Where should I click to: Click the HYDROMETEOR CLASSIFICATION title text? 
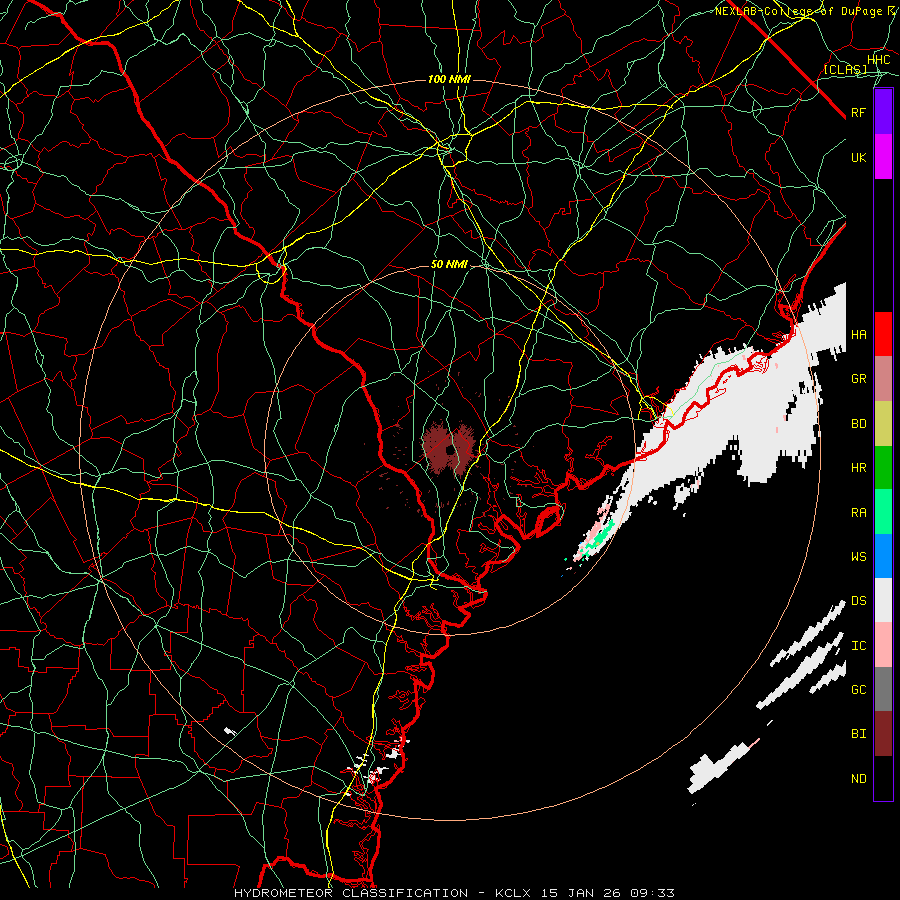[x=351, y=893]
